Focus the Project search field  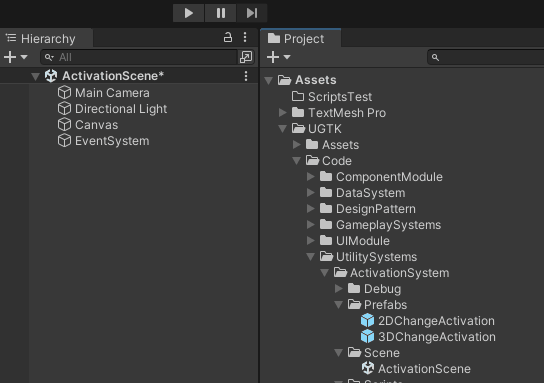486,57
